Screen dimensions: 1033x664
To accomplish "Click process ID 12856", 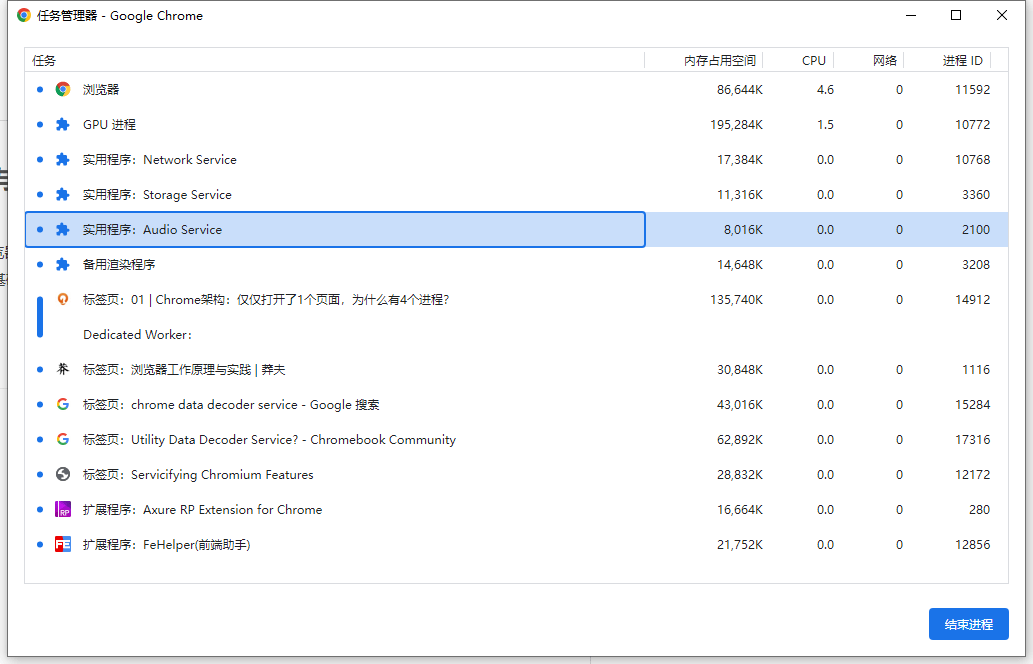I will click(x=972, y=544).
